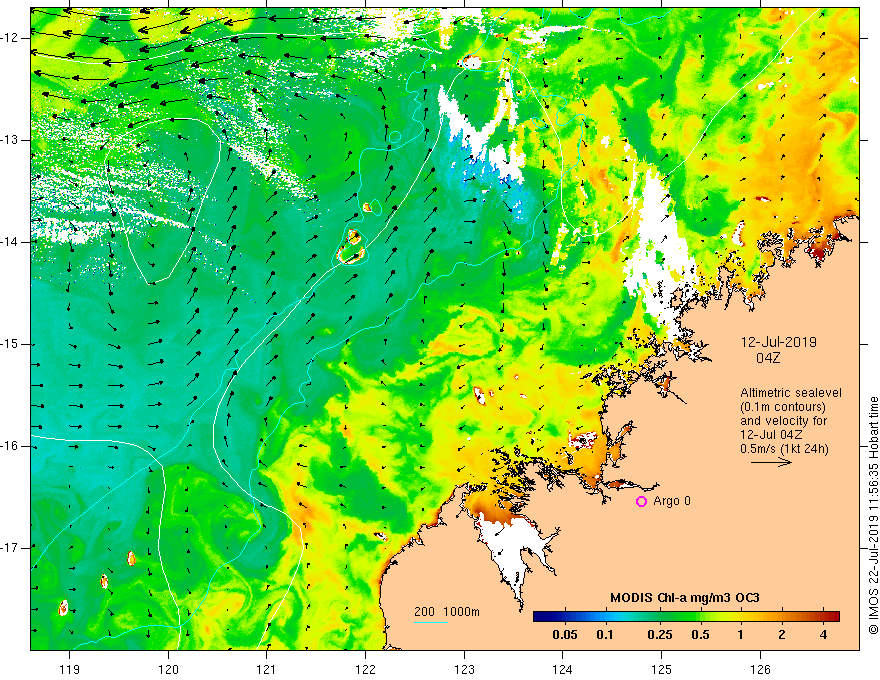Click the '04Z' time label below date
This screenshot has width=880, height=680.
768,358
